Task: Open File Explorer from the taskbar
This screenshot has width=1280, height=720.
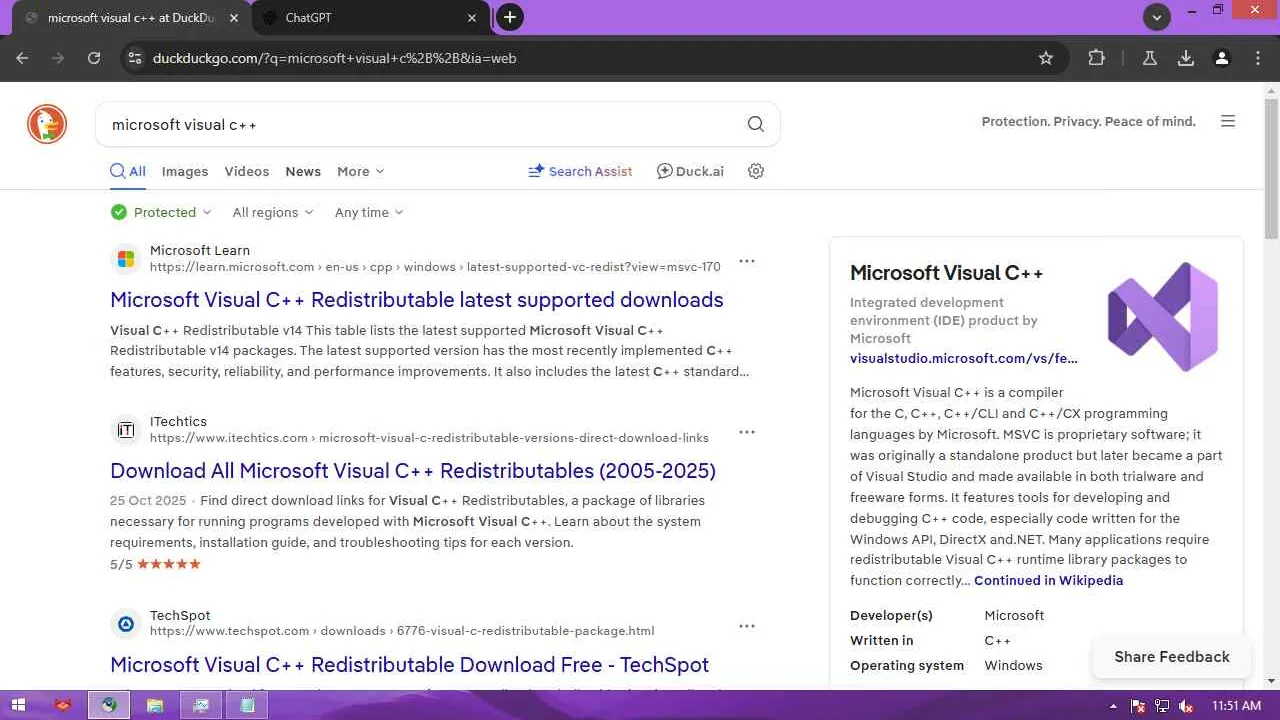Action: [x=155, y=705]
